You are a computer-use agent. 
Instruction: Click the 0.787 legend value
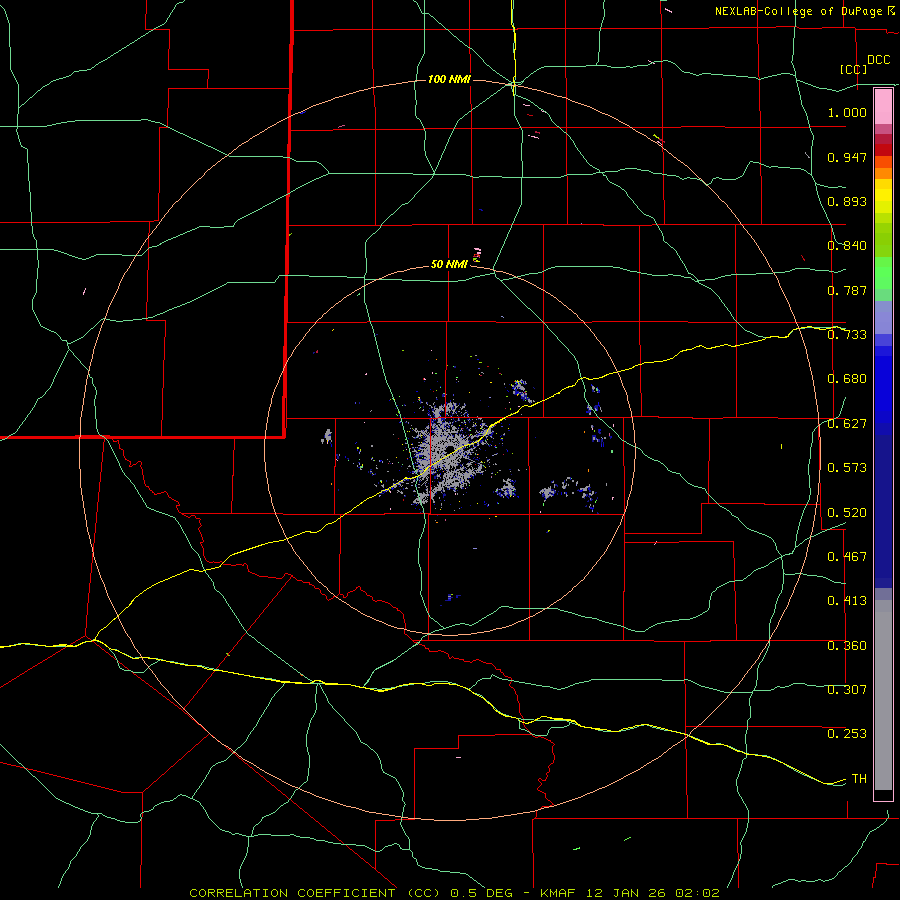(847, 290)
